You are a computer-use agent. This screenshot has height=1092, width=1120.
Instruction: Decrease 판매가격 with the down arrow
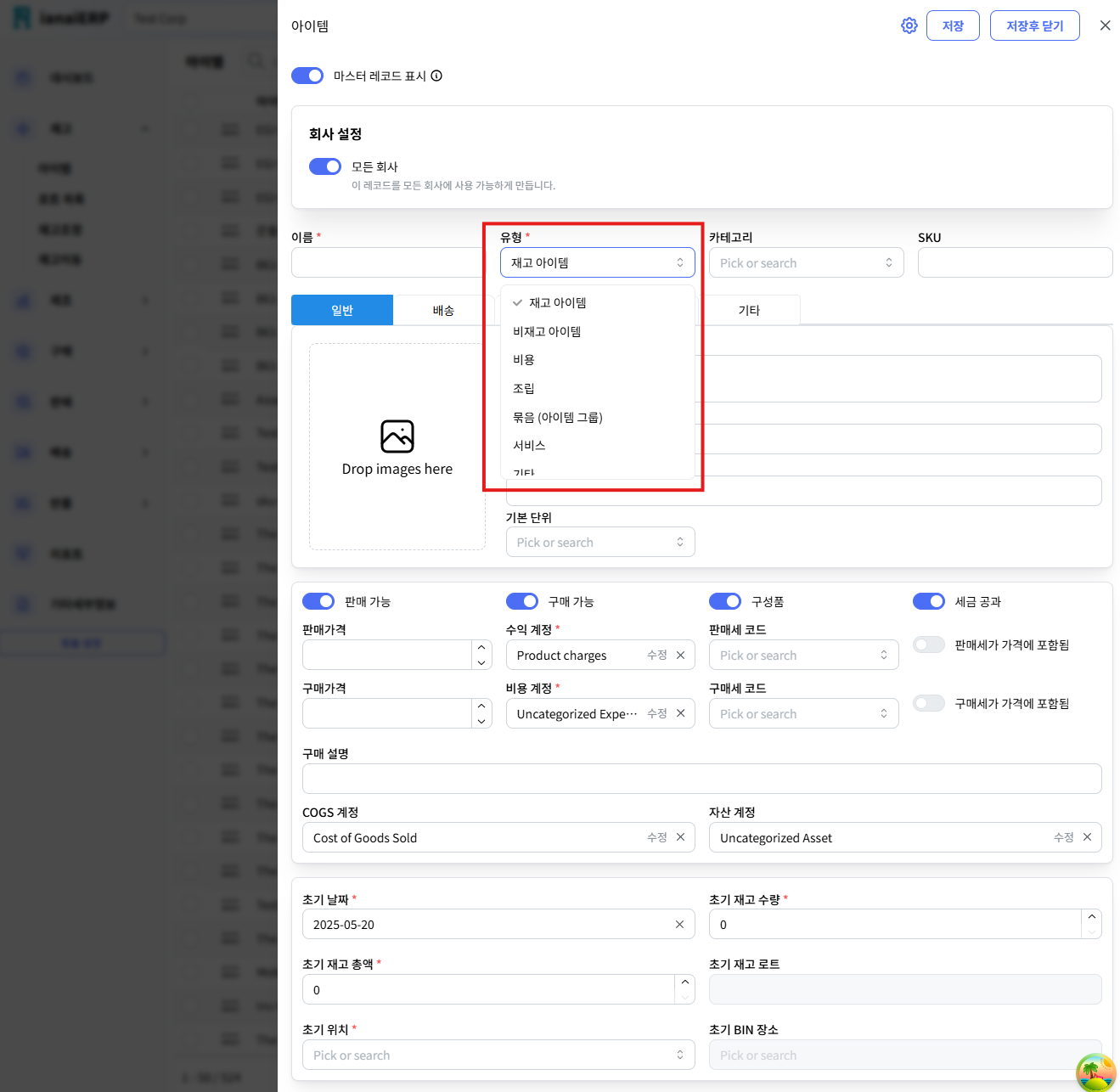481,662
